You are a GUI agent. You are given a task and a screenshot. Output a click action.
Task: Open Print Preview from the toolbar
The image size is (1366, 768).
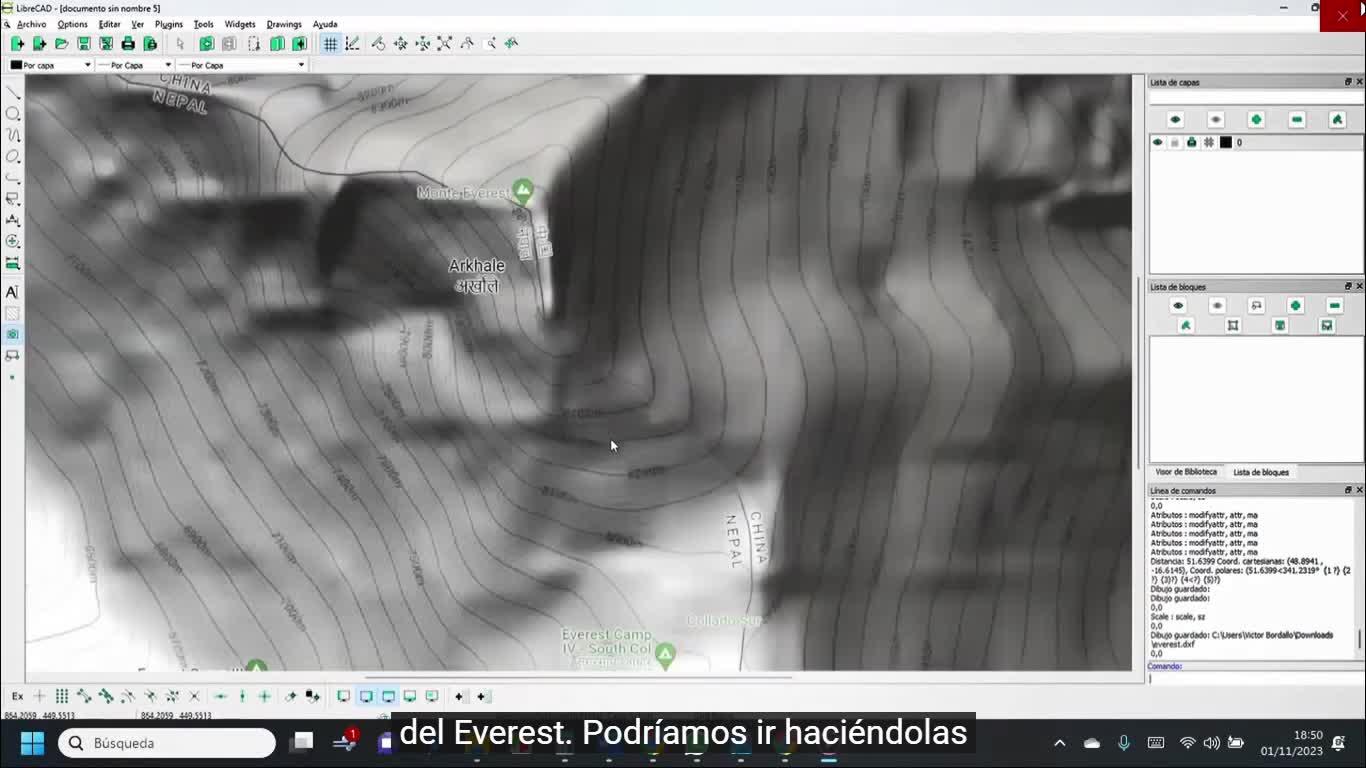150,44
